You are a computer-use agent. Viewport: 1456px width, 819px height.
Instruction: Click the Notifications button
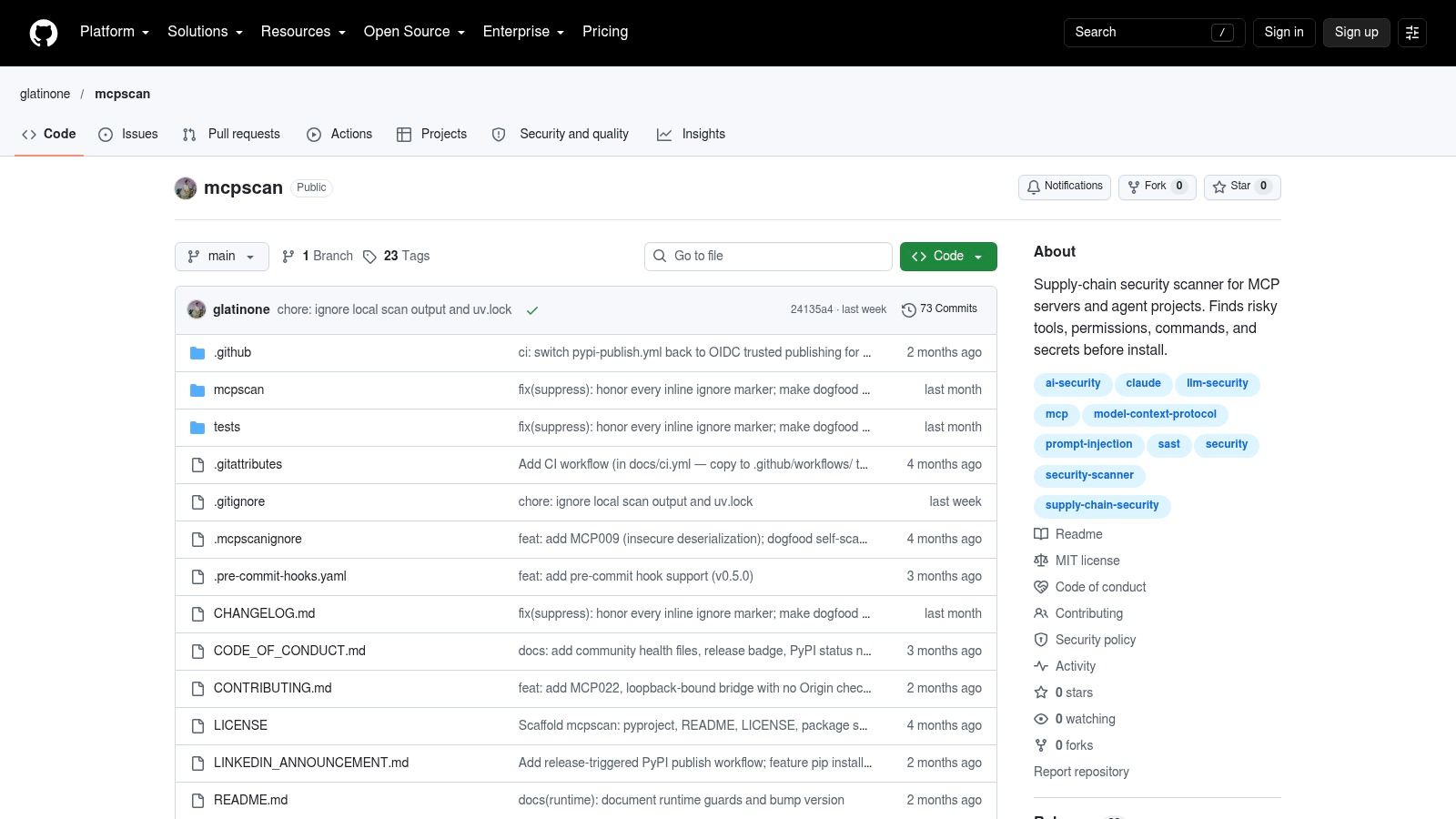tap(1065, 187)
